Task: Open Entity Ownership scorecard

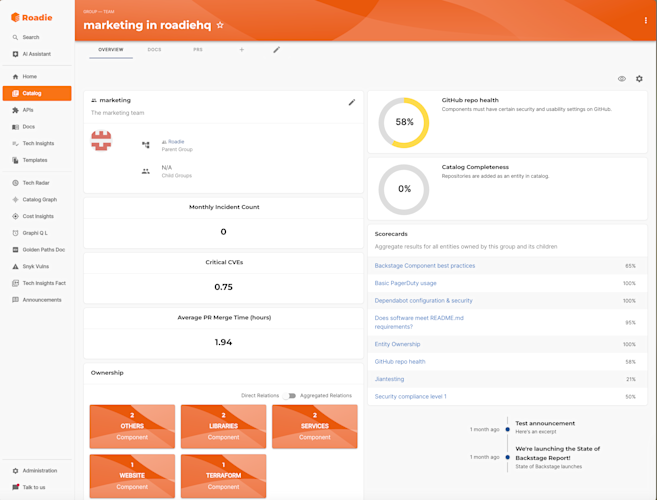Action: coord(397,344)
